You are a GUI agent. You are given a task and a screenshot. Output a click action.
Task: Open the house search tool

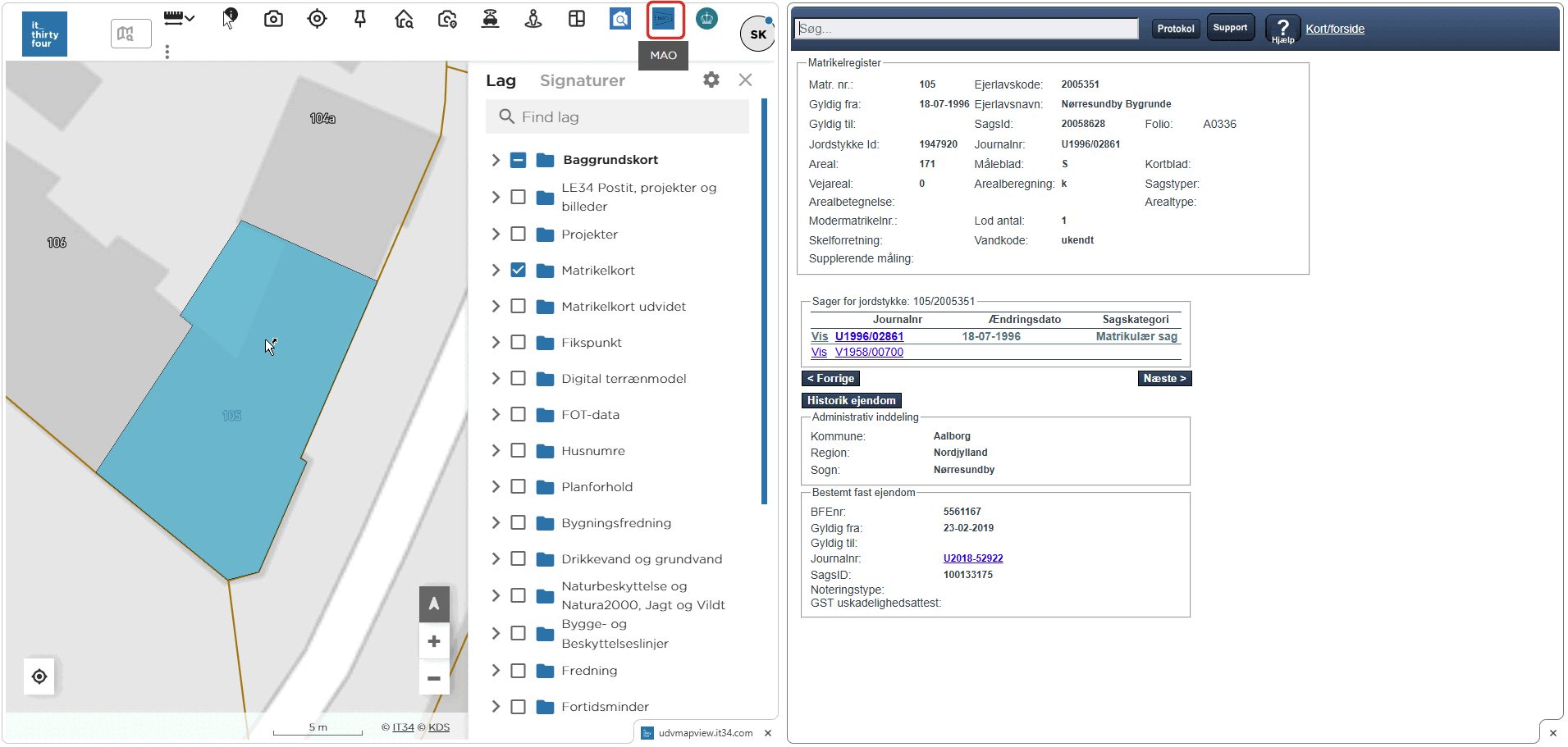pyautogui.click(x=404, y=18)
